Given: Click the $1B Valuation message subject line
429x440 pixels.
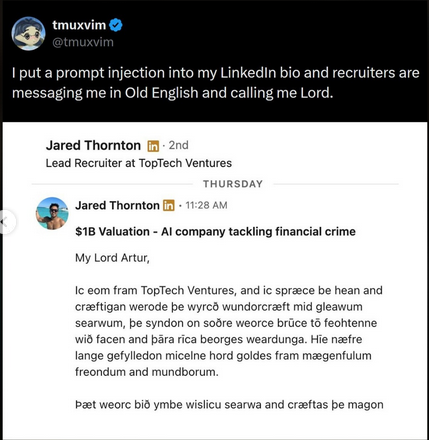Looking at the screenshot, I should click(215, 232).
